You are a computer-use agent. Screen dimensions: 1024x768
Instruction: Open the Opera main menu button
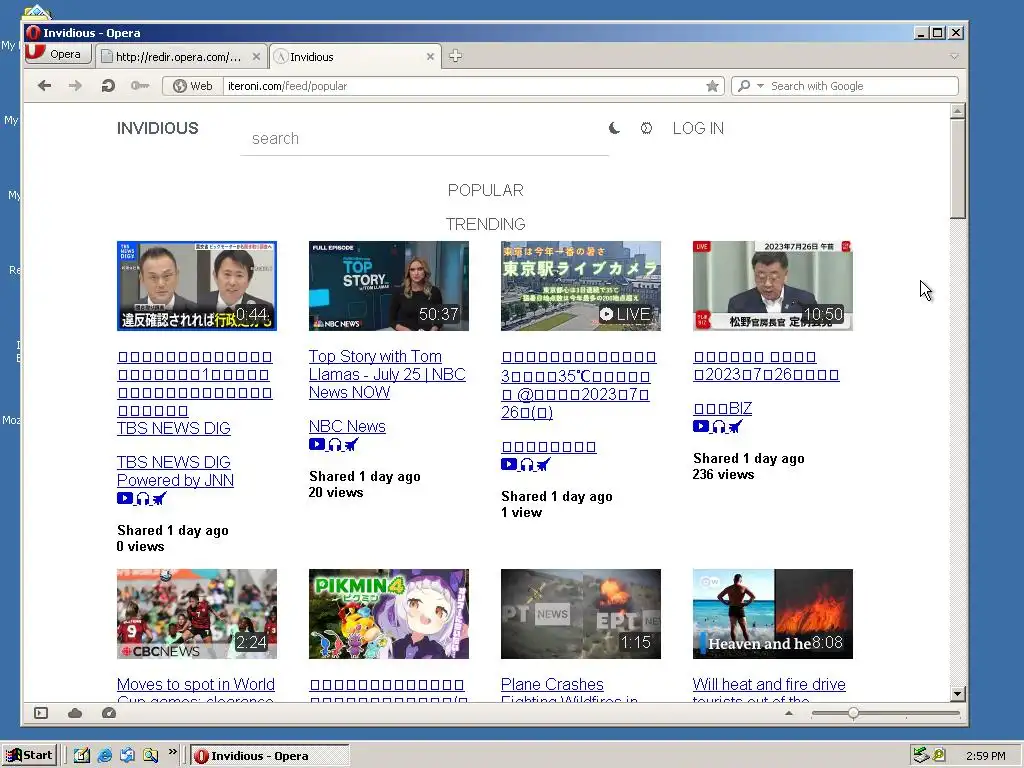tap(57, 54)
